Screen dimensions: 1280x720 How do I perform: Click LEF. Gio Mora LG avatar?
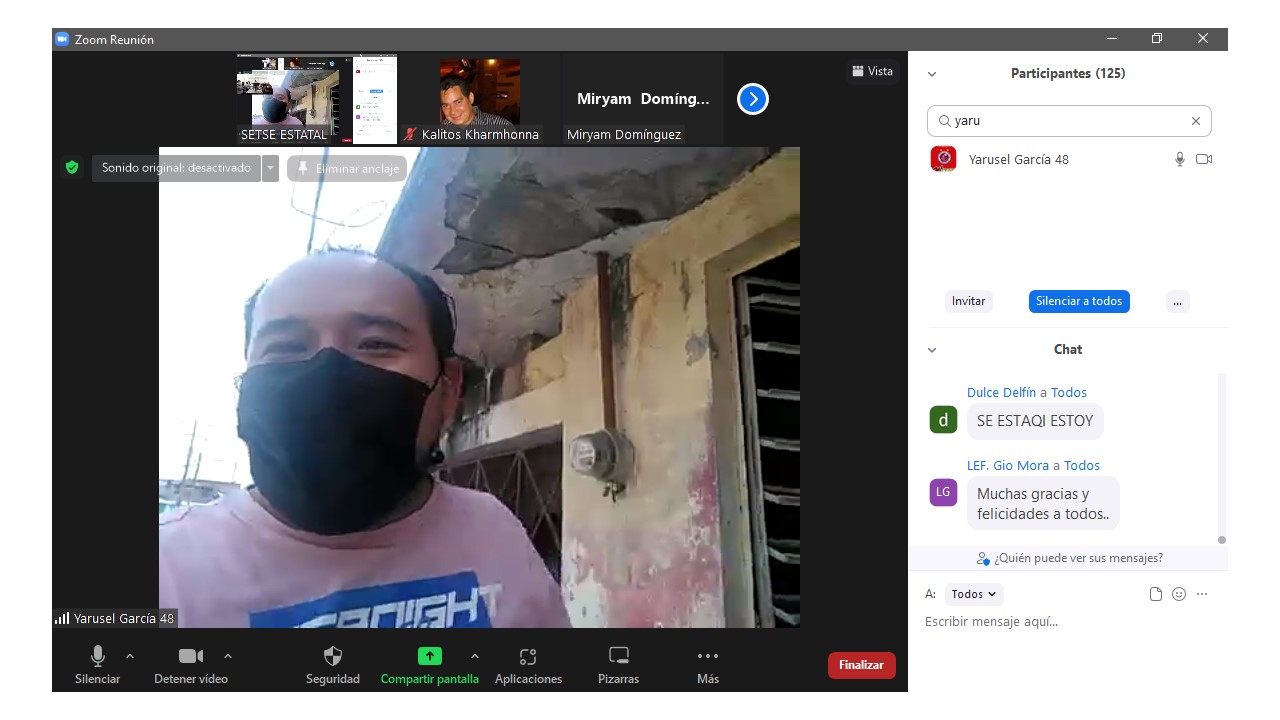click(x=943, y=492)
